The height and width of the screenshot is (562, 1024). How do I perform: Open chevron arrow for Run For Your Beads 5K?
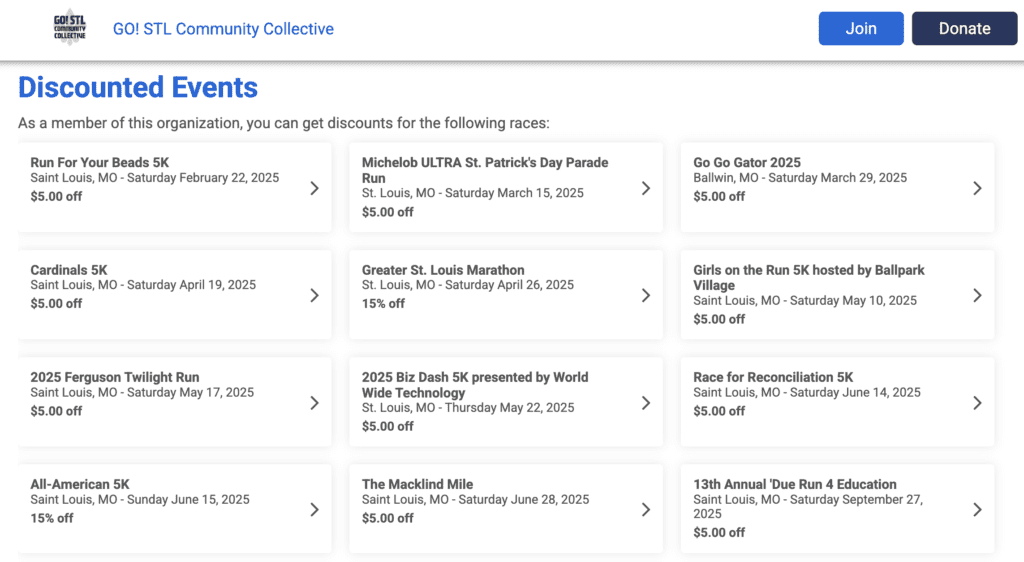click(x=314, y=188)
